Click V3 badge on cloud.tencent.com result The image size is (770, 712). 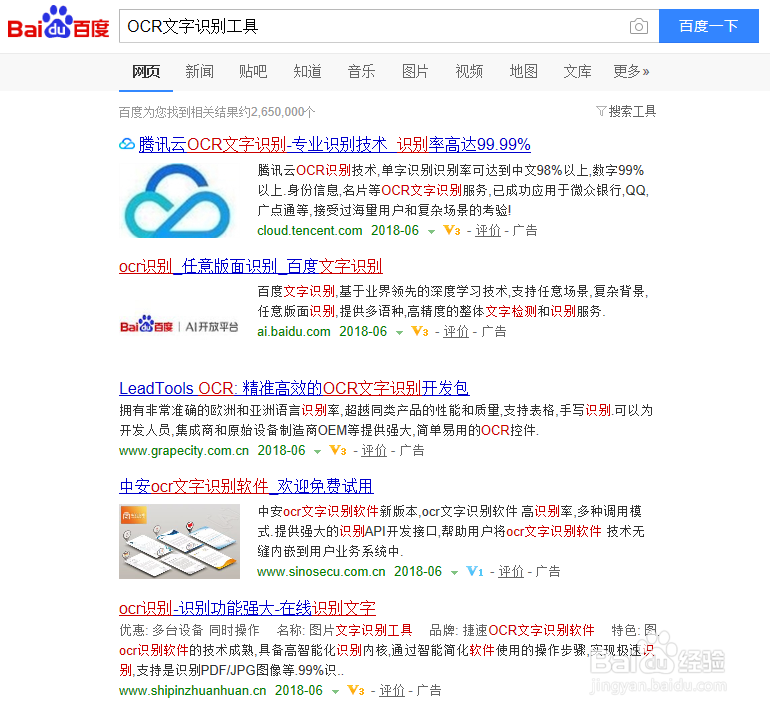pyautogui.click(x=451, y=230)
